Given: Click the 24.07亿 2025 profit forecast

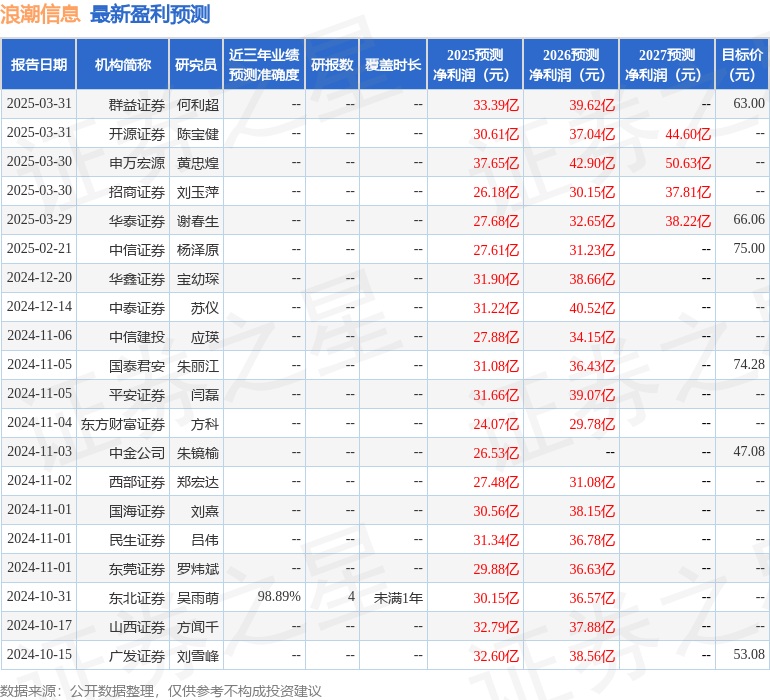Looking at the screenshot, I should click(496, 423).
